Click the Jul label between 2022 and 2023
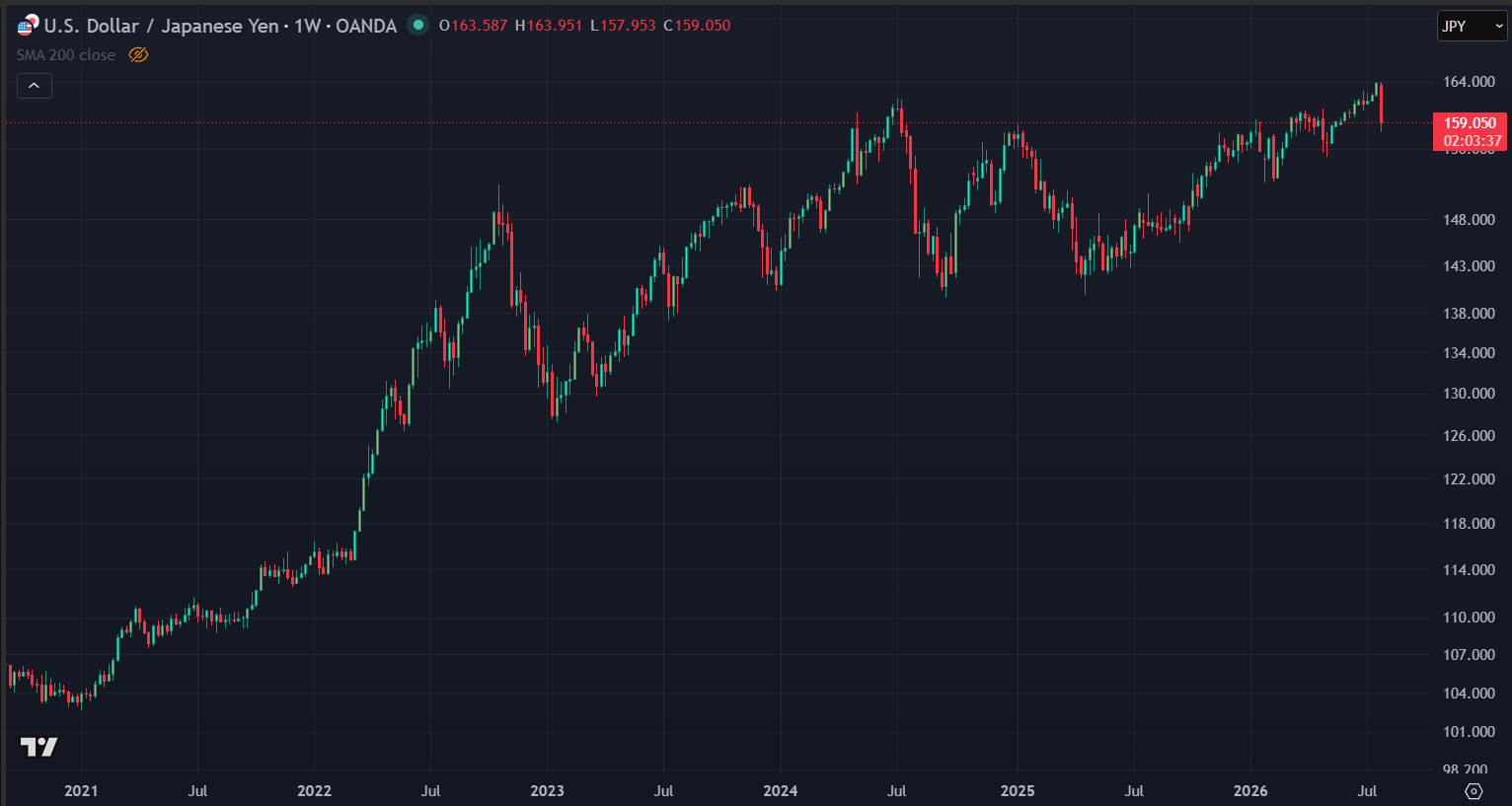Viewport: 1512px width, 806px height. (430, 791)
